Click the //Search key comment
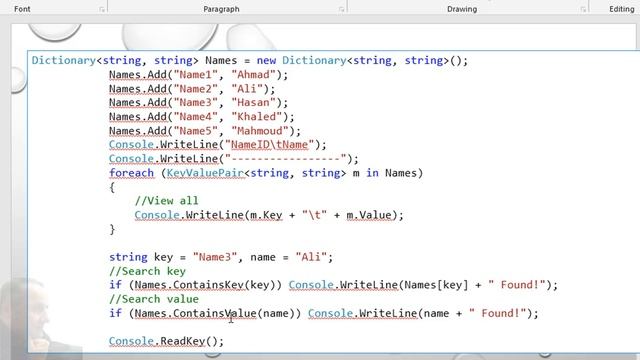Viewport: 640px width, 360px height. (147, 271)
